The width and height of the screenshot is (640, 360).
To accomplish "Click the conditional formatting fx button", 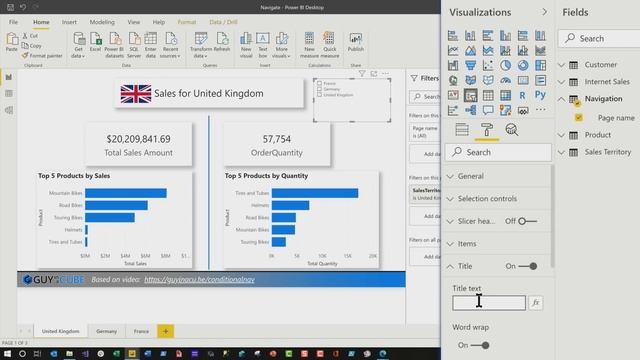I will [x=536, y=303].
